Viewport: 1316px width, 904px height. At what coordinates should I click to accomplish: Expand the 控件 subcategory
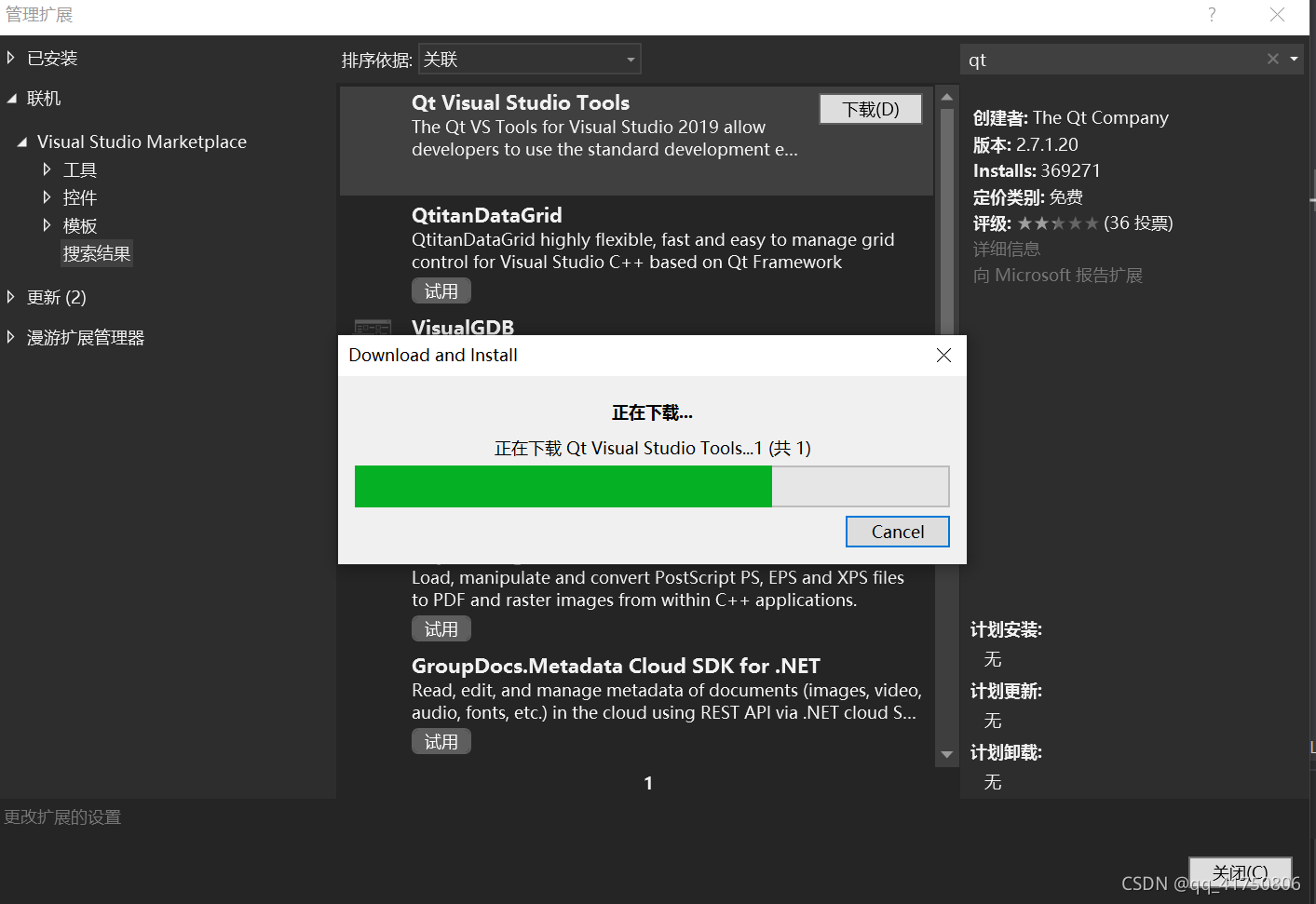(47, 197)
